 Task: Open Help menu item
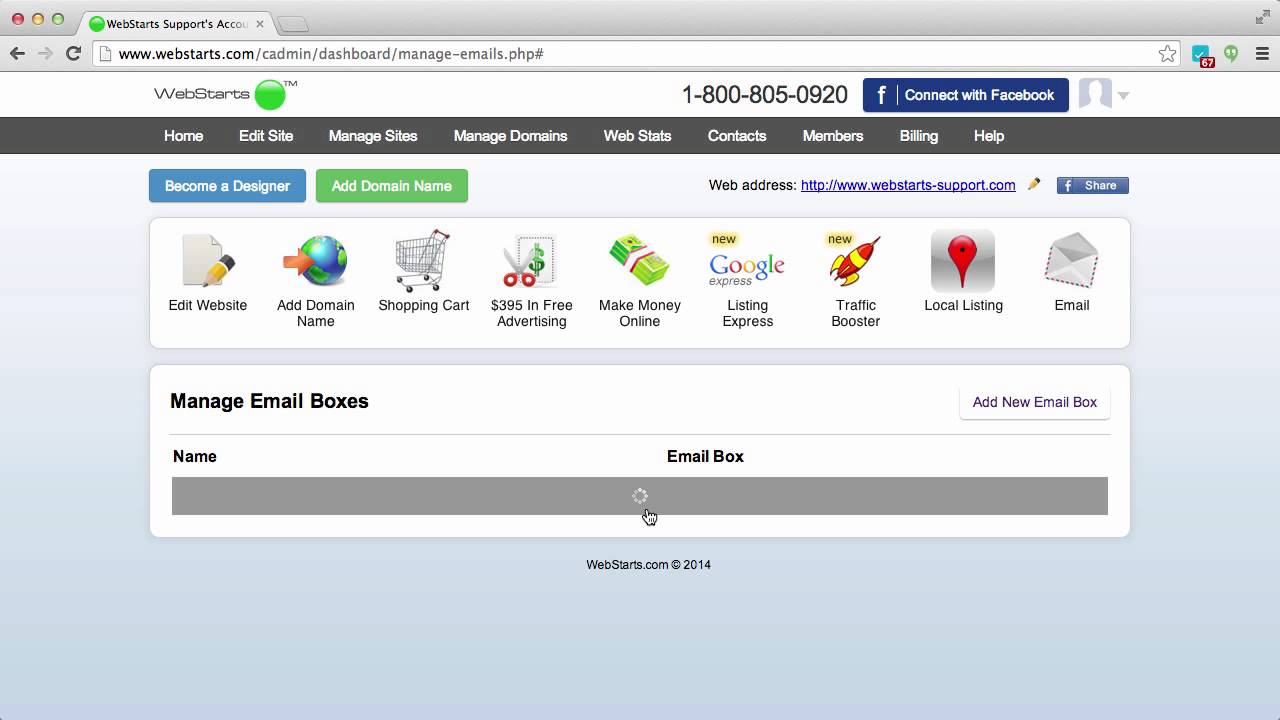tap(989, 136)
